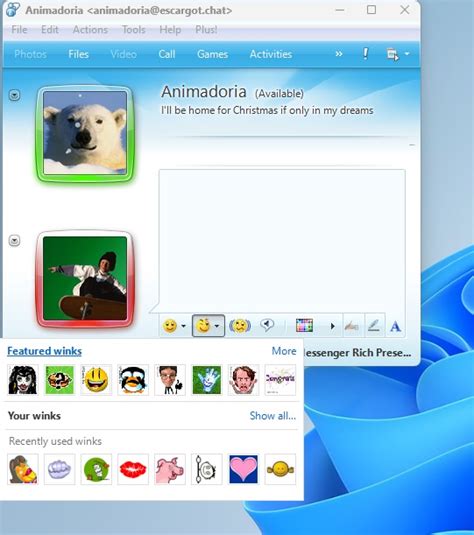The image size is (474, 535).
Task: Select the man with glasses featured wink
Action: pos(170,380)
